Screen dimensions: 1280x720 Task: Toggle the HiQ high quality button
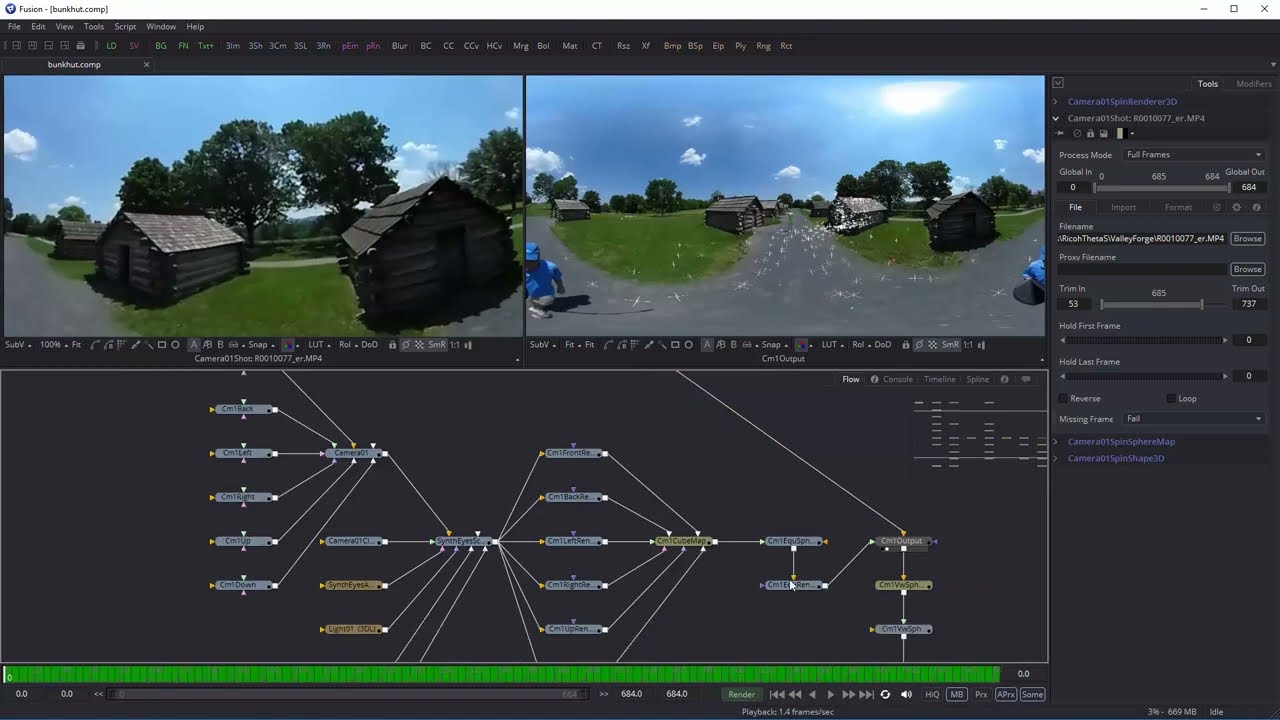932,694
